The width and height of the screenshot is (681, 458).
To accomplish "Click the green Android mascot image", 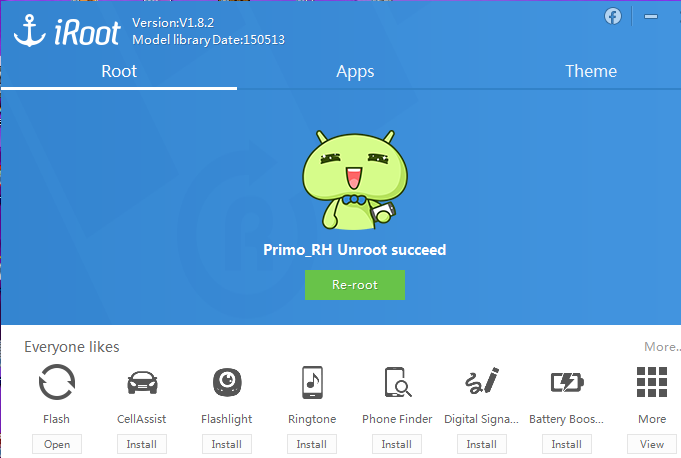I will pos(355,180).
